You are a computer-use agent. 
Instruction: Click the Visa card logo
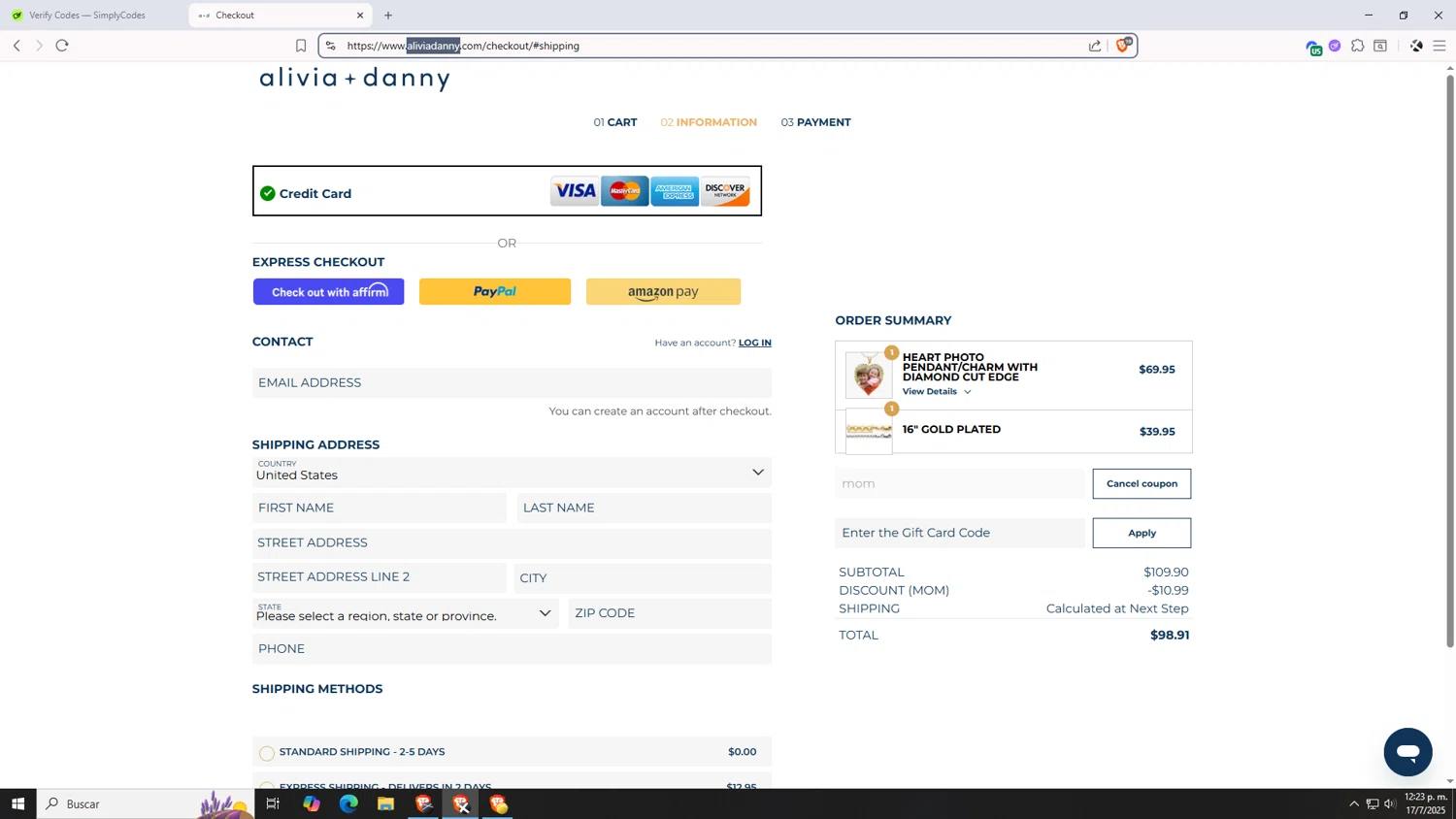(x=575, y=191)
